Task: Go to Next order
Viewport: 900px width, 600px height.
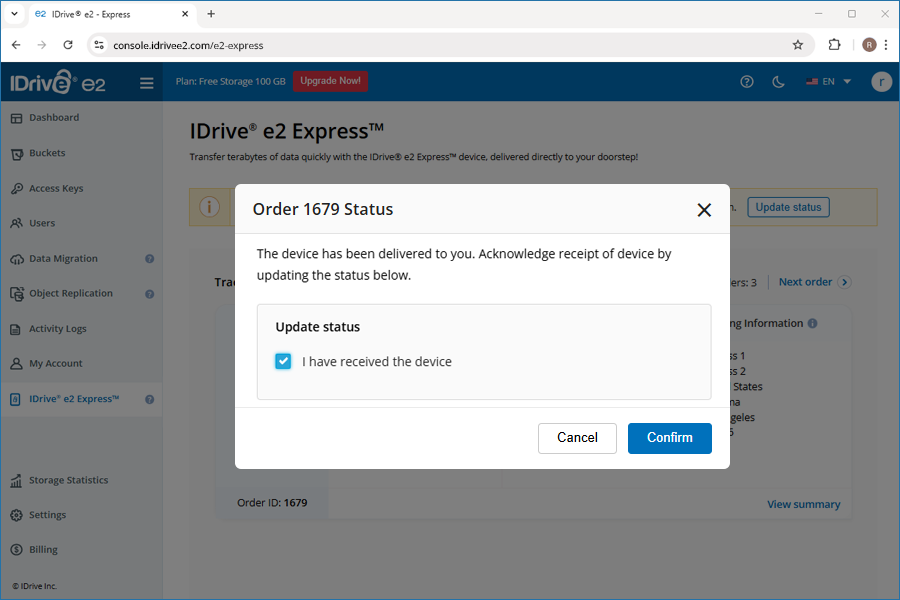Action: pyautogui.click(x=814, y=282)
